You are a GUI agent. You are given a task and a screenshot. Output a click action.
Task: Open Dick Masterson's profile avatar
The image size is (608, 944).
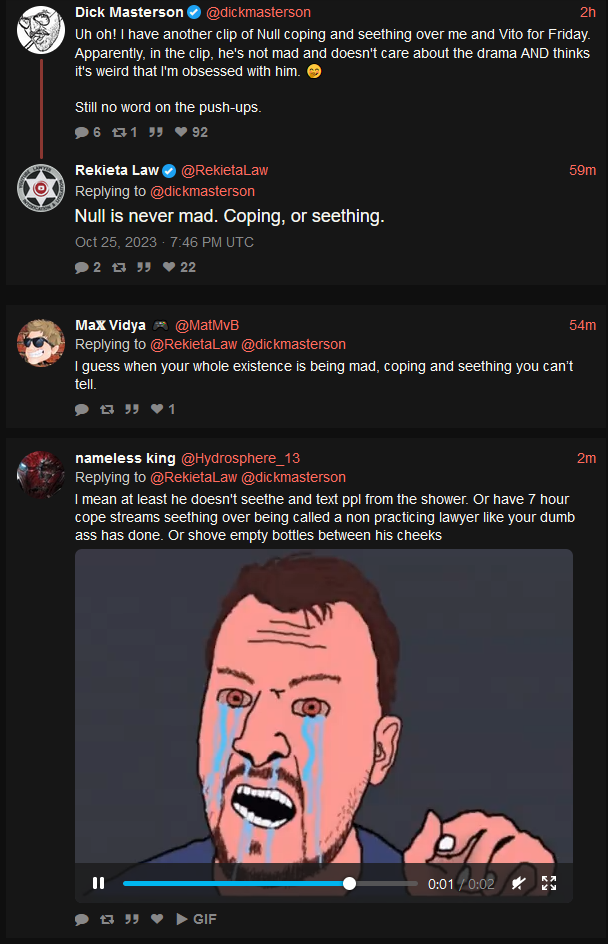click(x=40, y=30)
